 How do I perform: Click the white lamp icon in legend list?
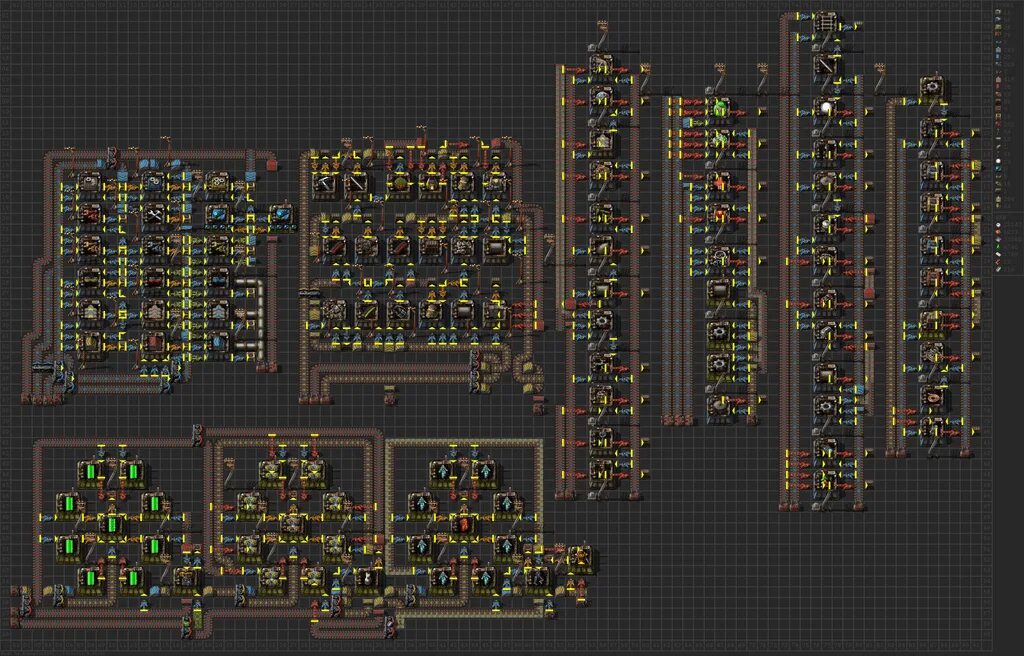999,161
